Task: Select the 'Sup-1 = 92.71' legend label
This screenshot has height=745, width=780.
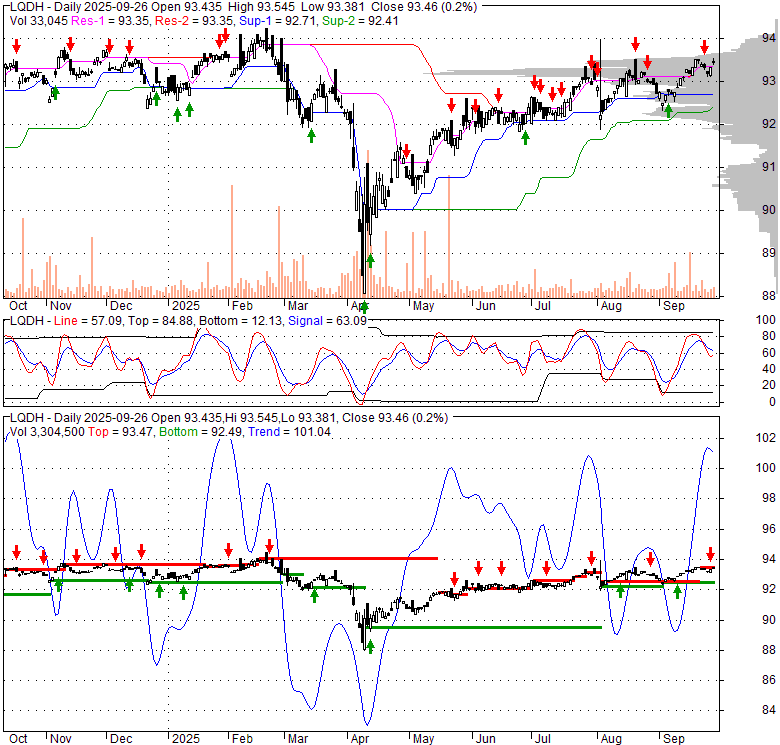Action: [x=278, y=21]
